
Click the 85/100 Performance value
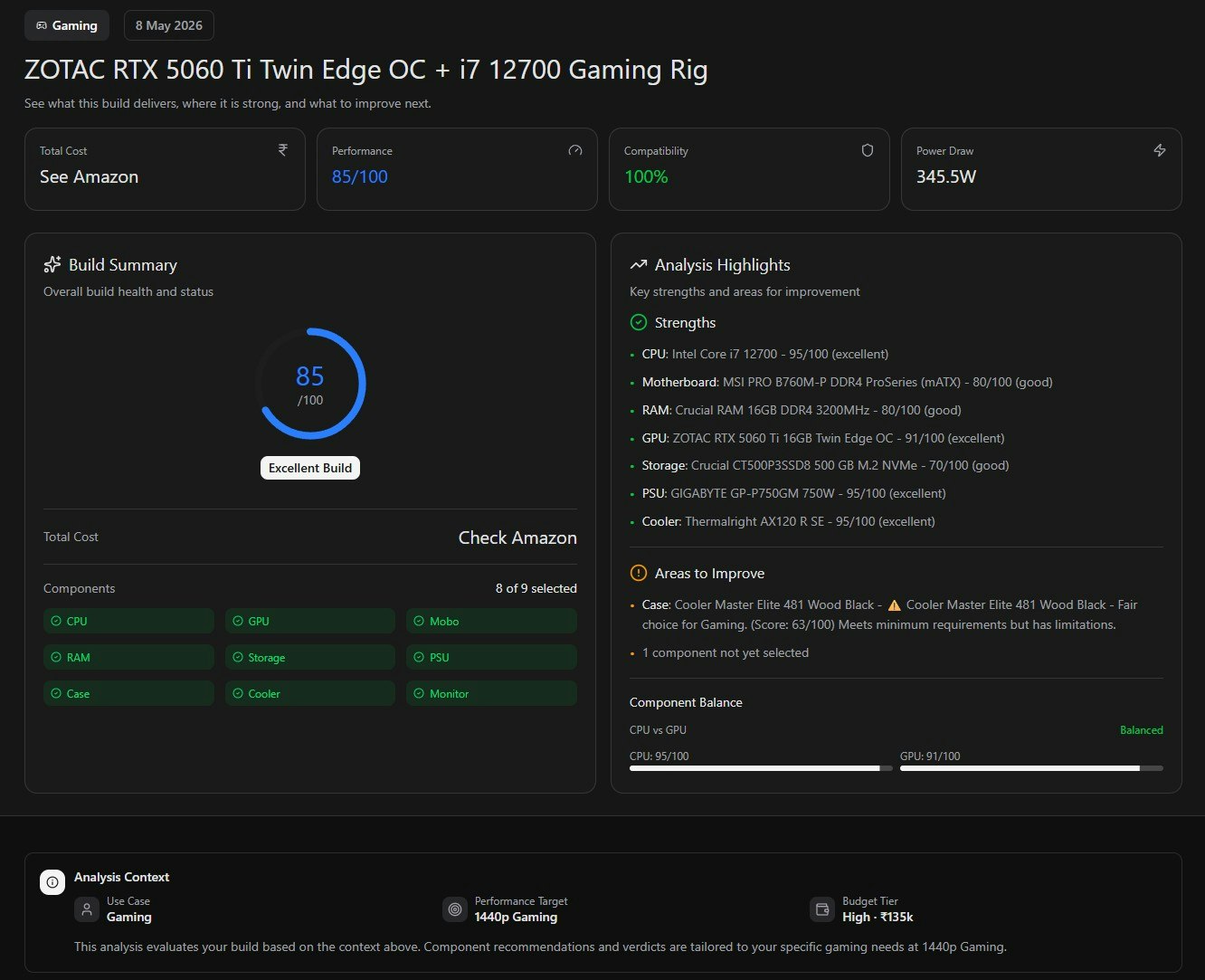359,177
